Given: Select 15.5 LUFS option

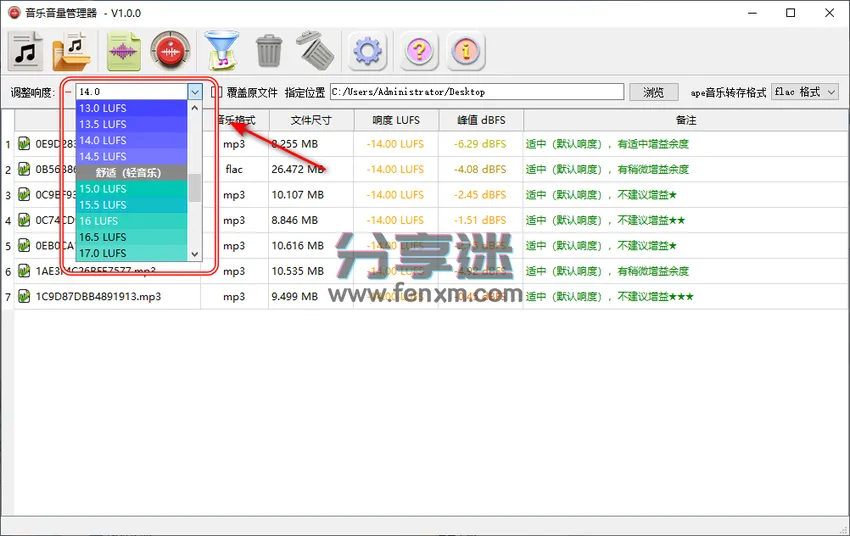Looking at the screenshot, I should [132, 205].
